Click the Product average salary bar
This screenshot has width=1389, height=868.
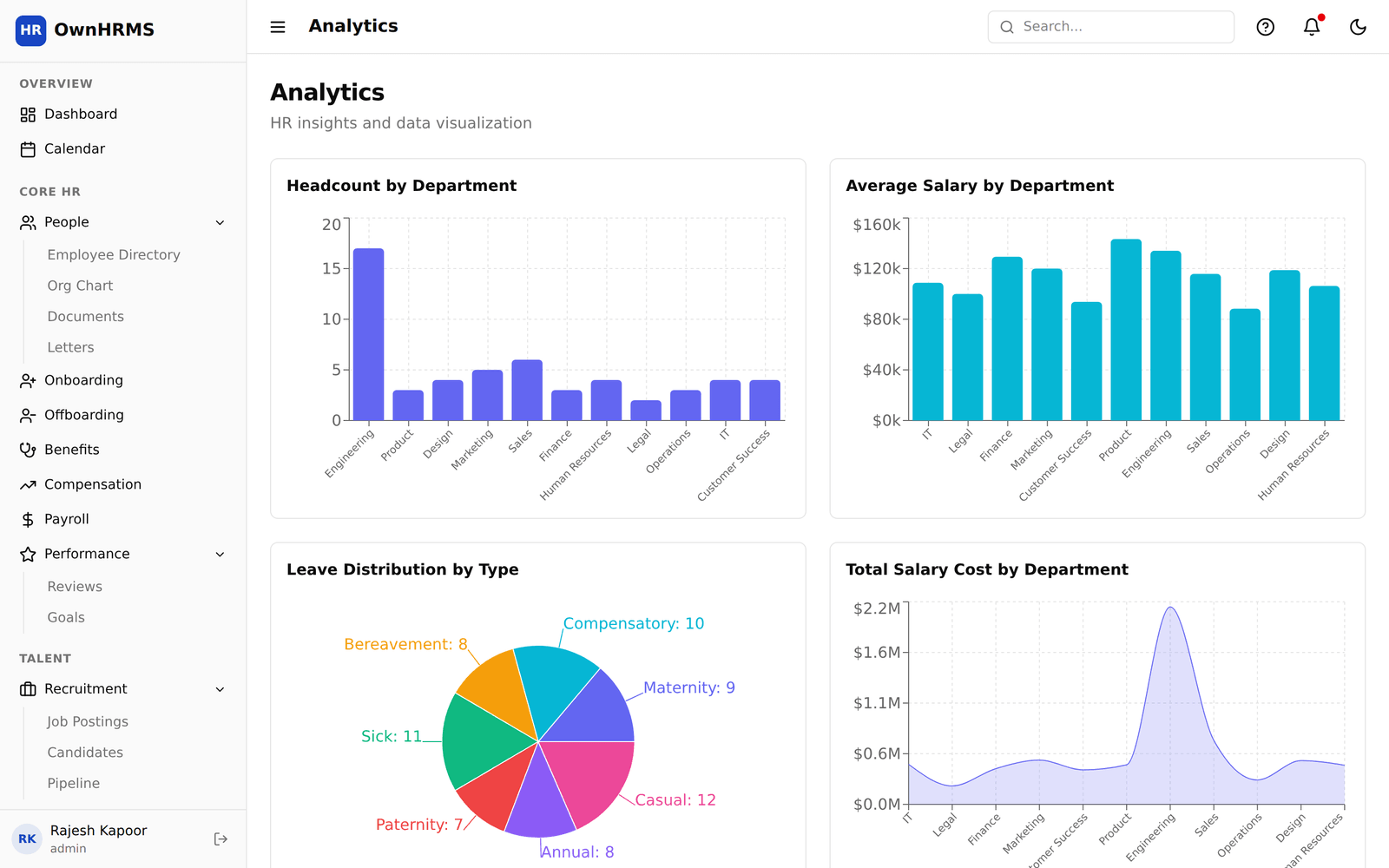click(1126, 330)
